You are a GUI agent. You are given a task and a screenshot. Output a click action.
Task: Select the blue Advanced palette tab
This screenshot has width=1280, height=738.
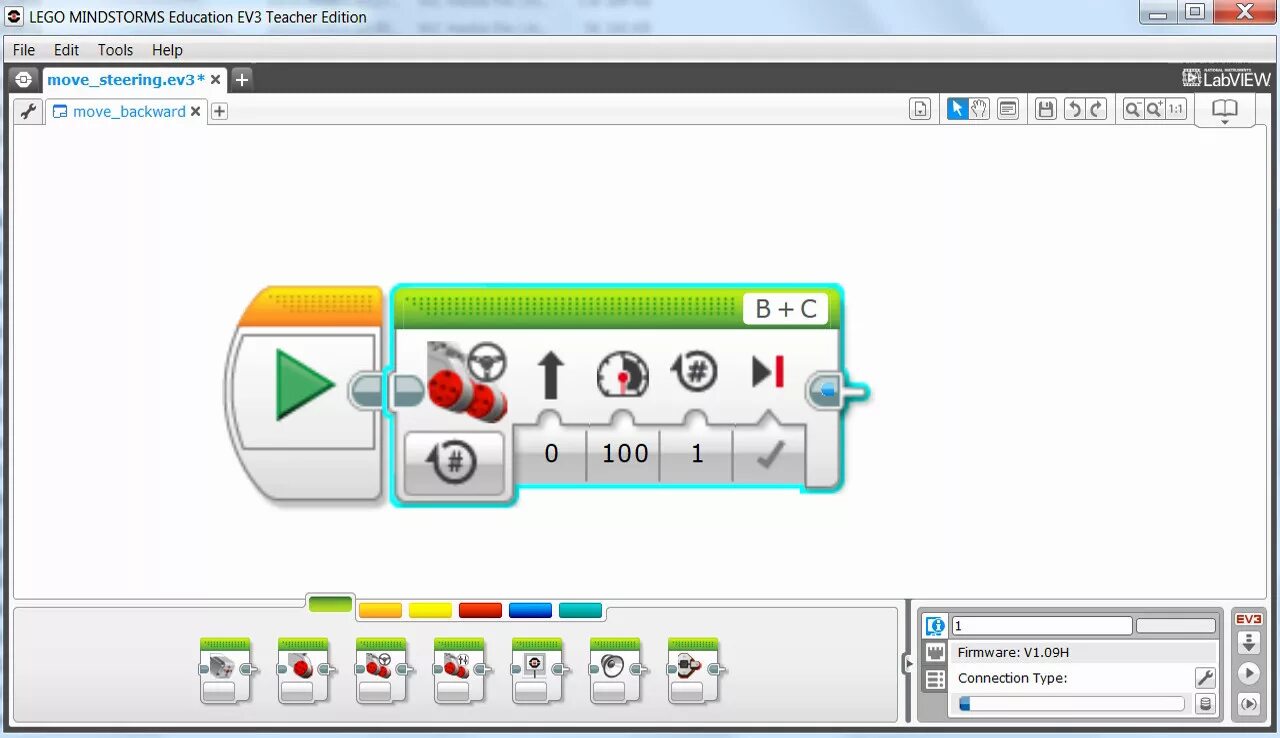point(530,610)
